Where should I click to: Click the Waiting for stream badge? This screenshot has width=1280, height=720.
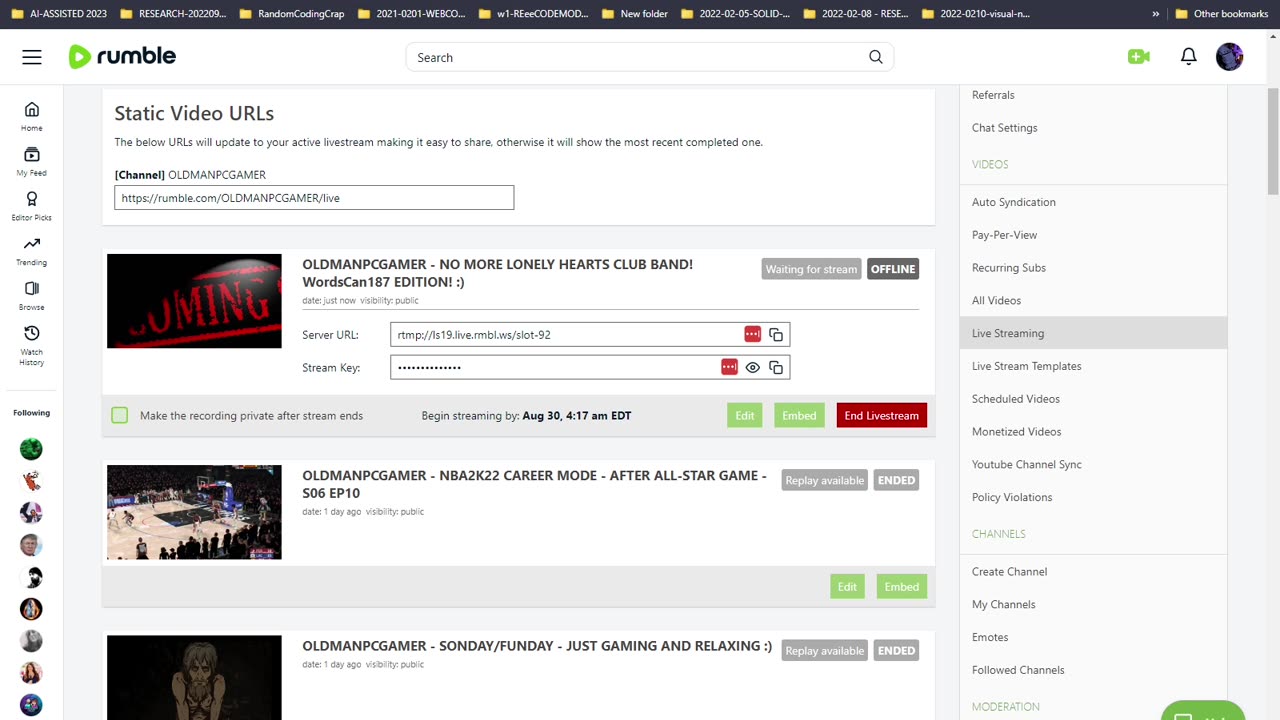[811, 269]
